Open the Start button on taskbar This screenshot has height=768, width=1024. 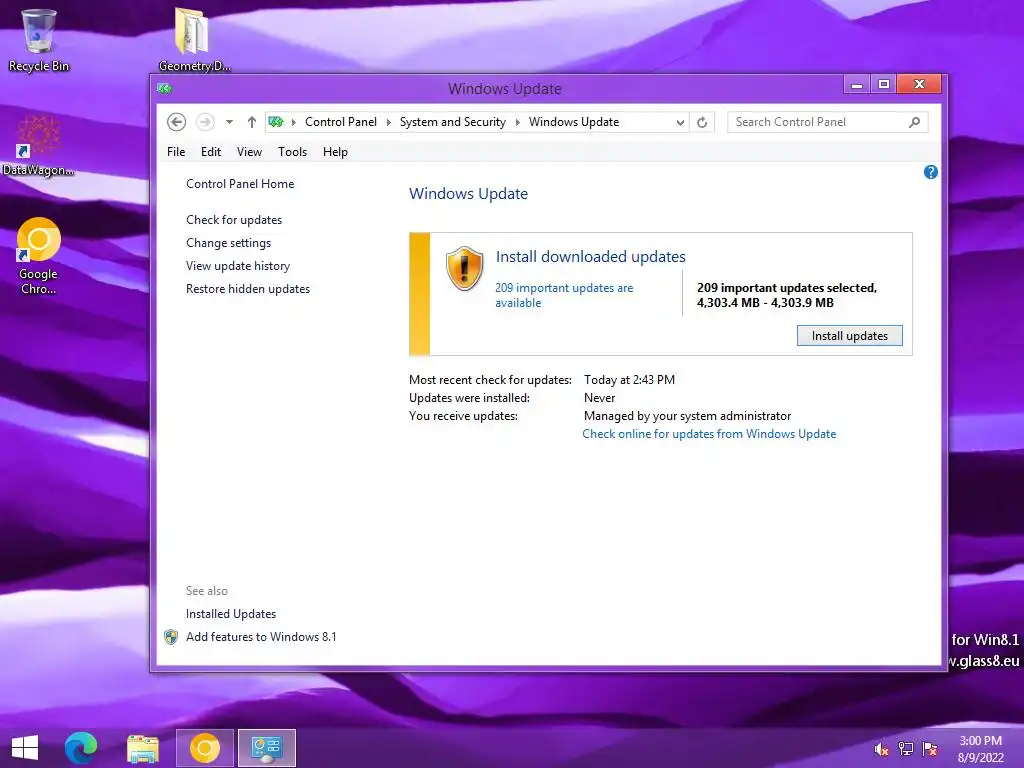[25, 748]
